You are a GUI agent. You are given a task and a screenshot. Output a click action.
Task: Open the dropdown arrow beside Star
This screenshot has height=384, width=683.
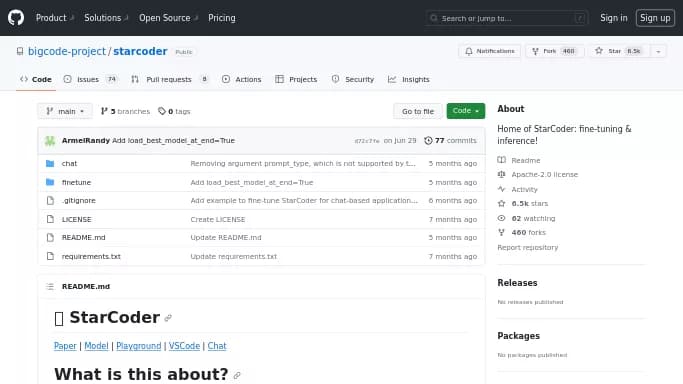click(x=658, y=51)
